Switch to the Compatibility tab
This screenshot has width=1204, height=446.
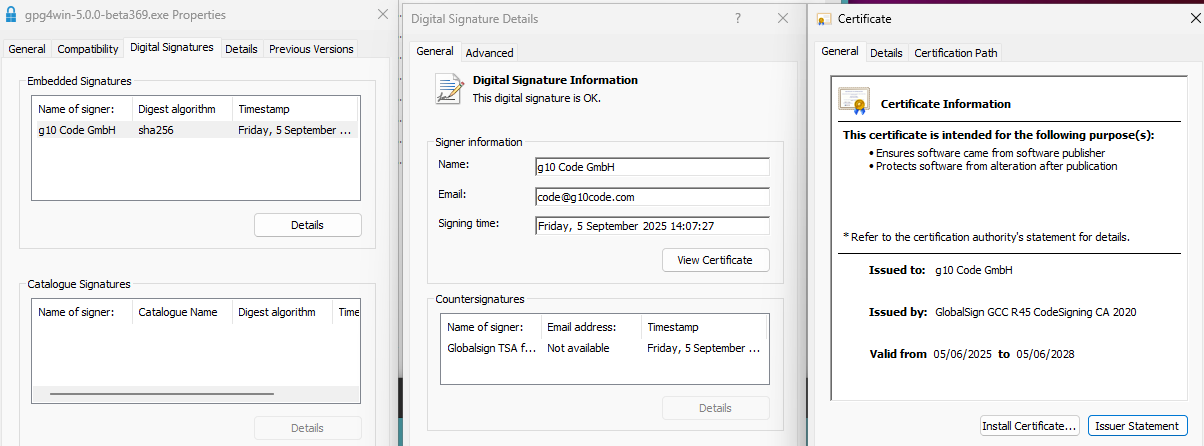point(88,49)
